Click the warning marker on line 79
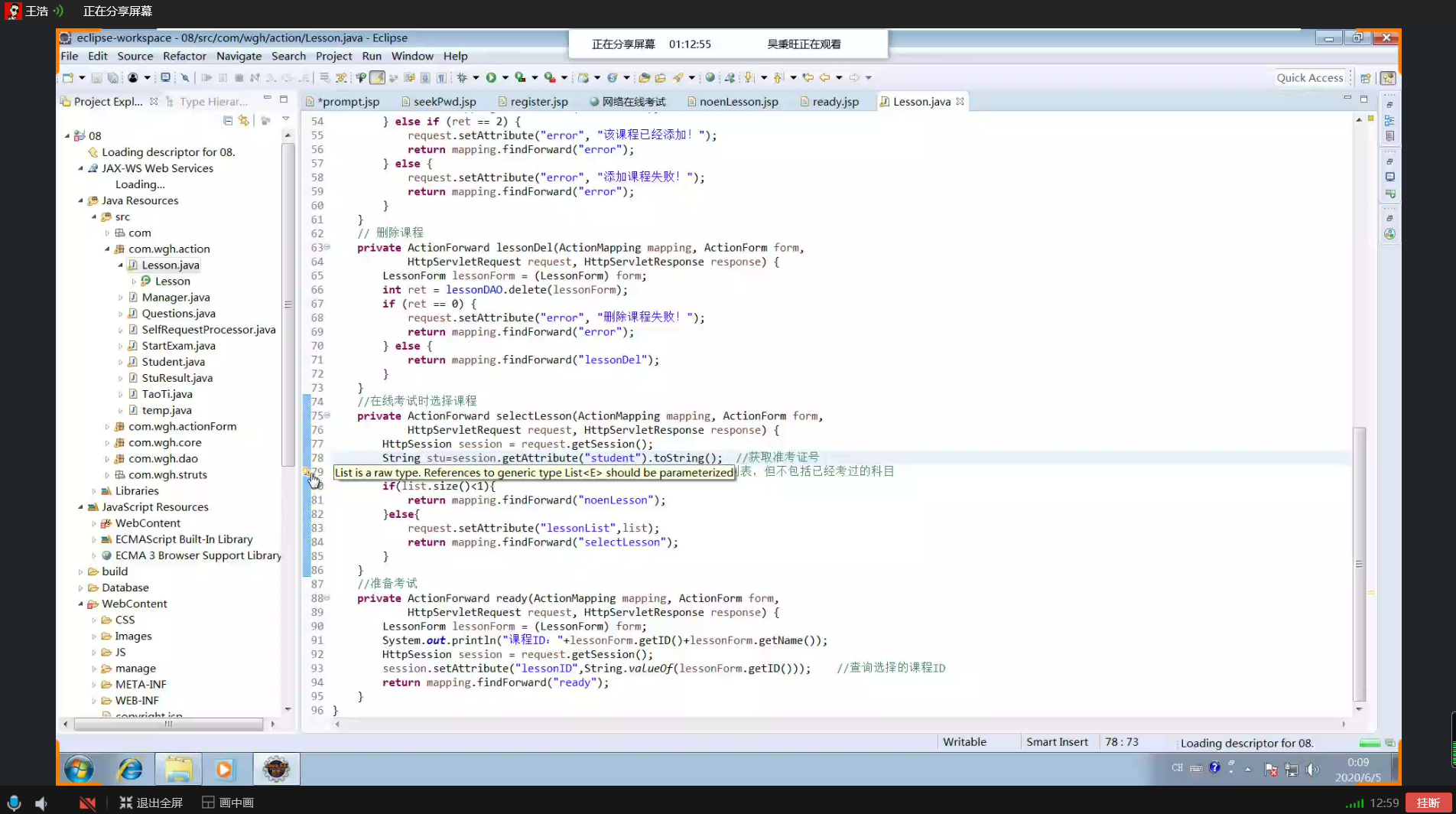Screen dimensions: 1456x814 pos(307,472)
